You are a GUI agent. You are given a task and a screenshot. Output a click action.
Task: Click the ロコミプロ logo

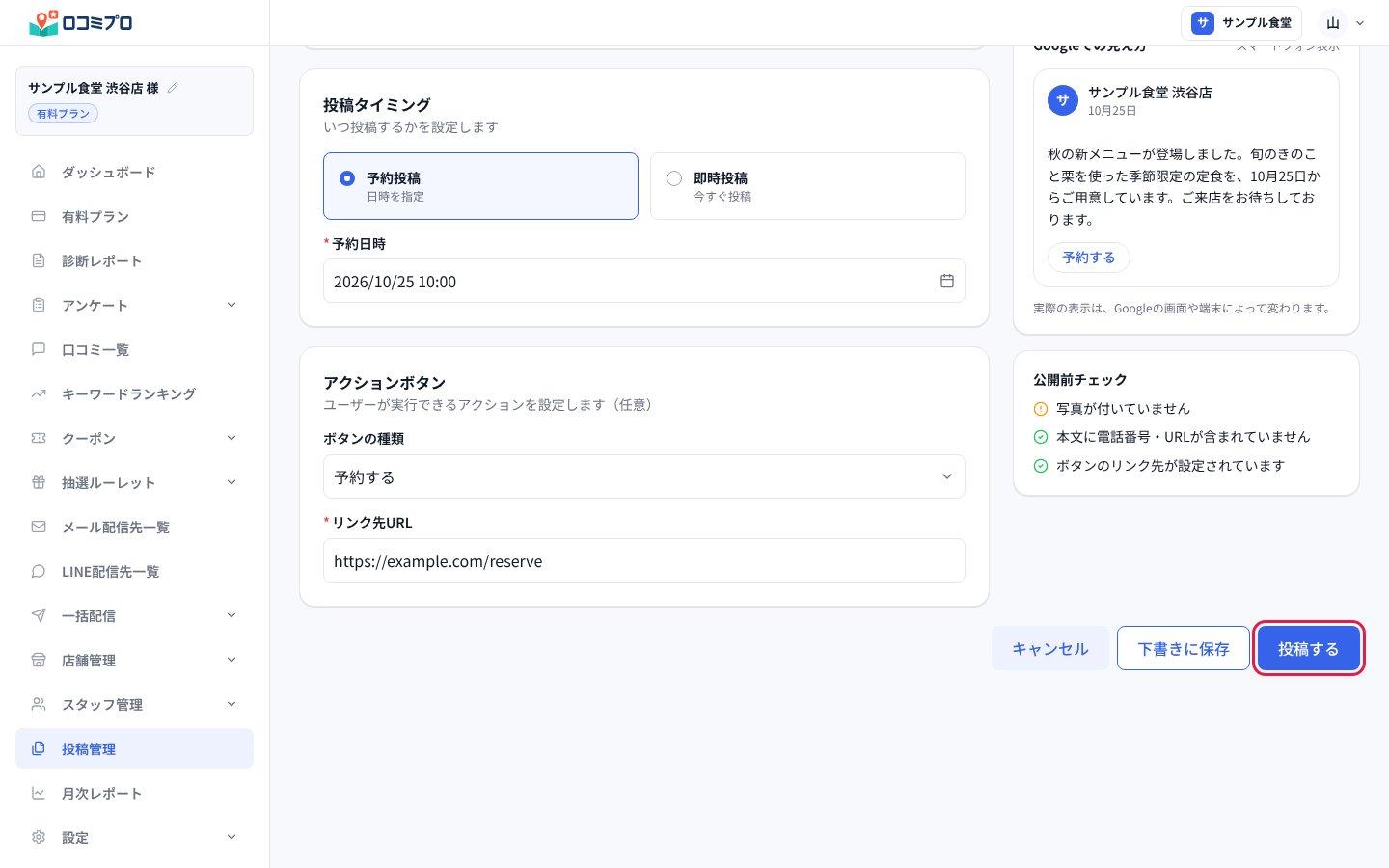pos(81,22)
